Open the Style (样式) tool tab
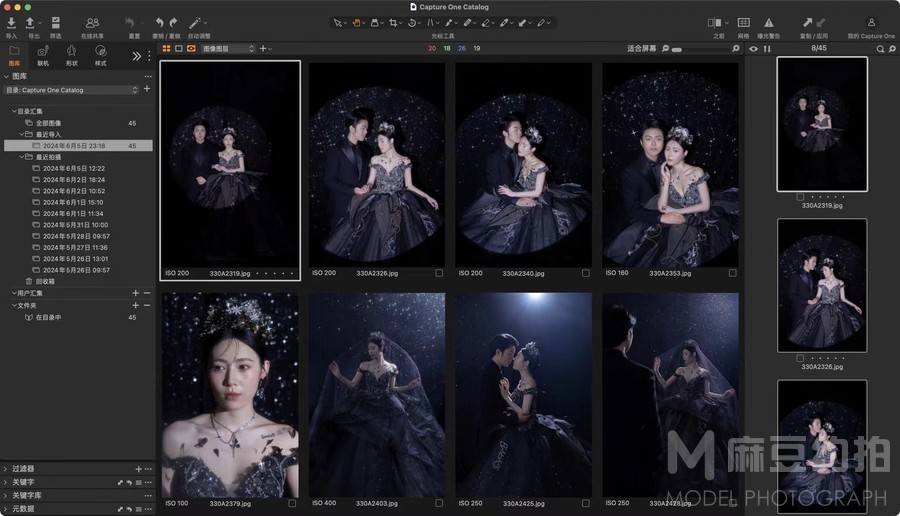Screen dimensions: 900x516 point(100,56)
